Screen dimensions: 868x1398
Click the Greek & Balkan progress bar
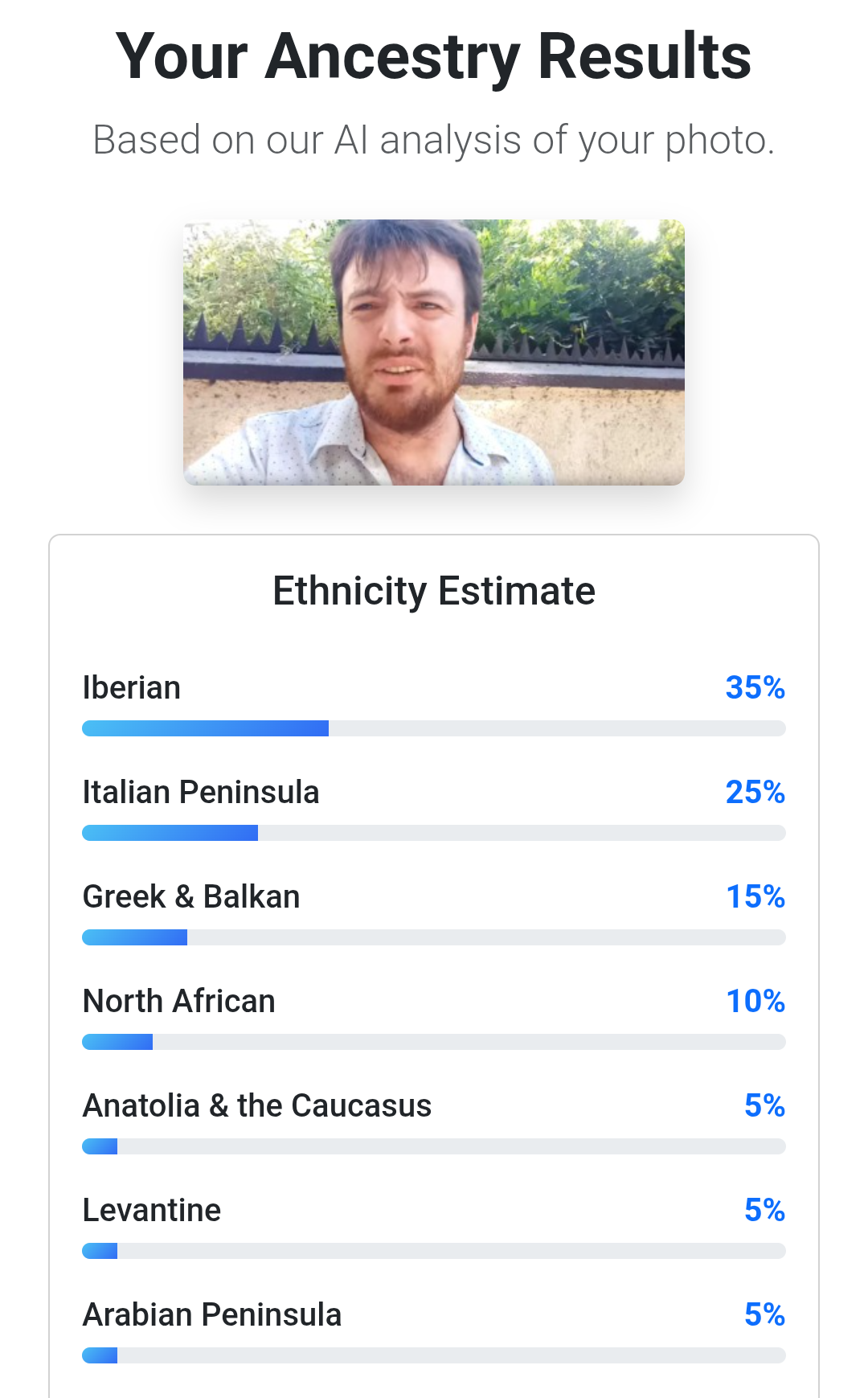tap(434, 937)
